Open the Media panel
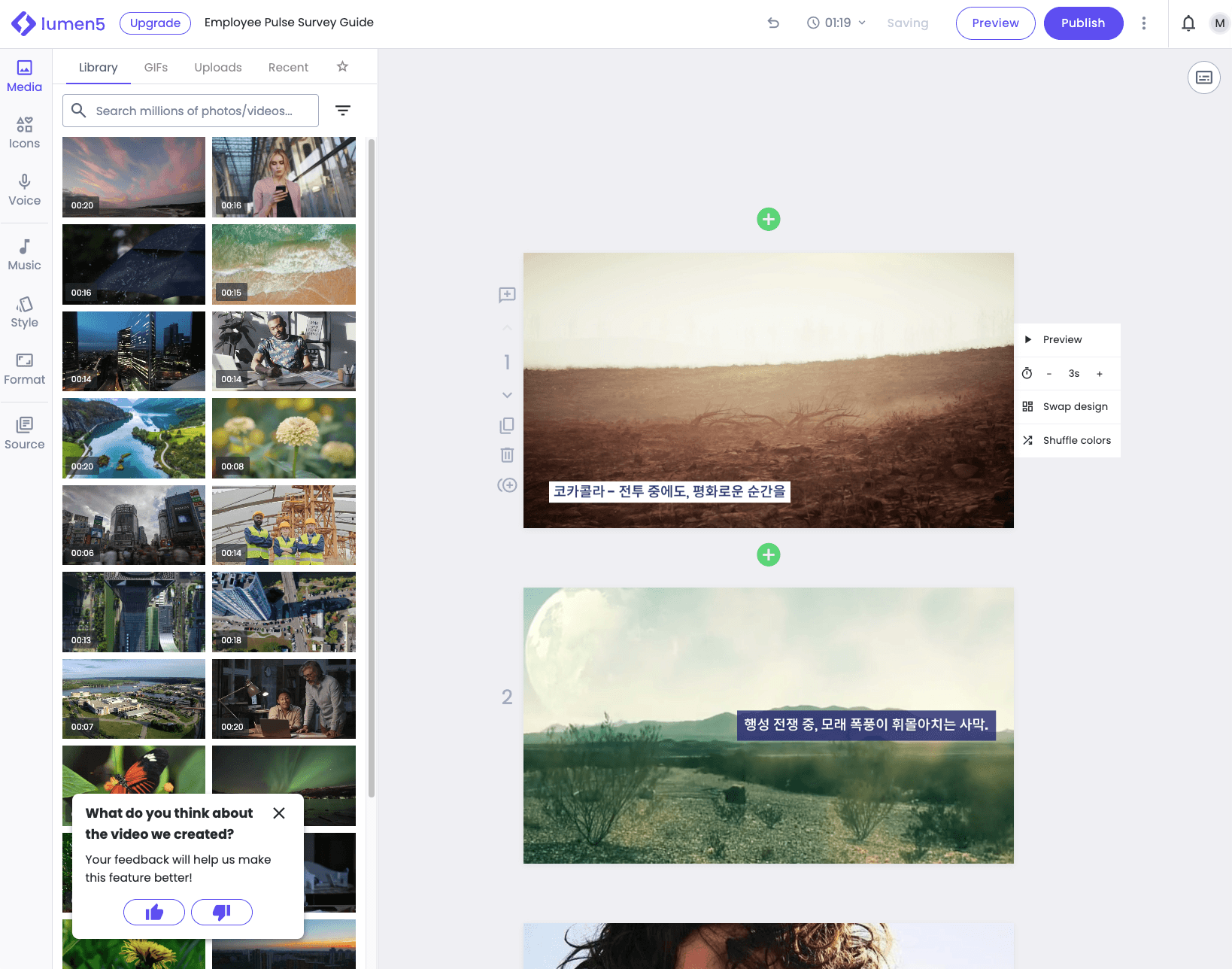The height and width of the screenshot is (969, 1232). [x=24, y=77]
